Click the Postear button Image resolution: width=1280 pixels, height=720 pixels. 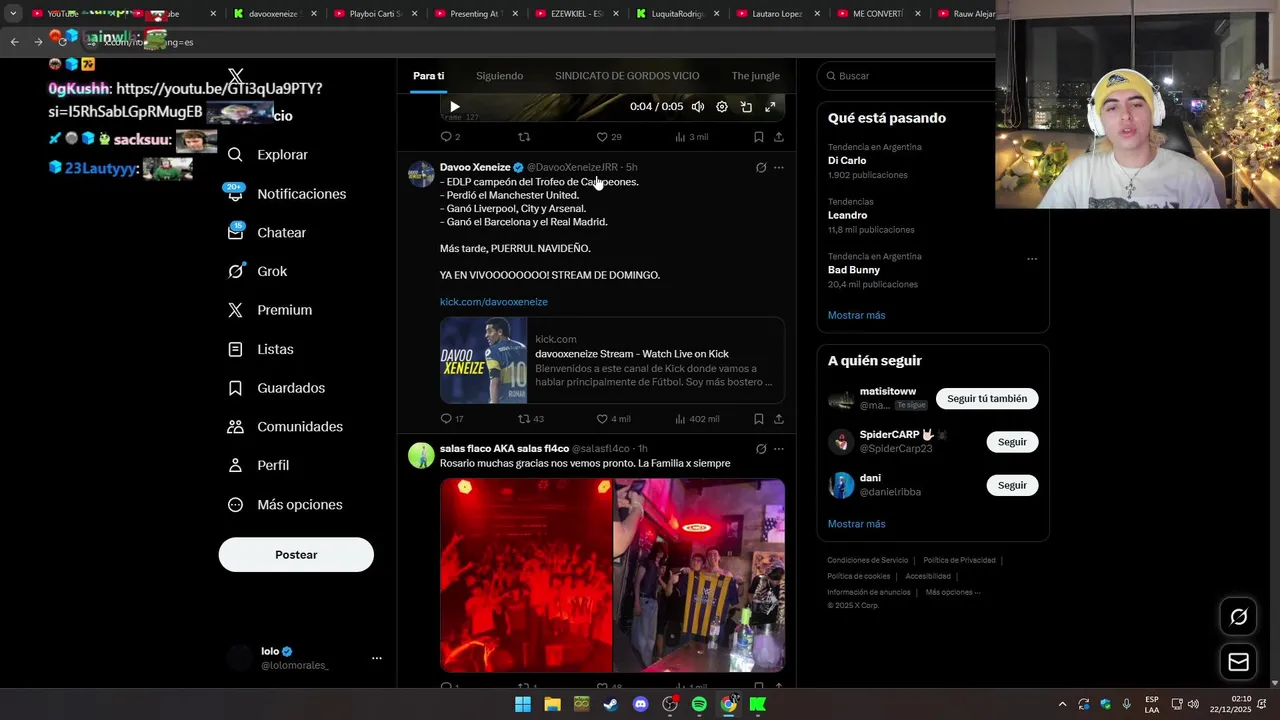click(x=296, y=555)
